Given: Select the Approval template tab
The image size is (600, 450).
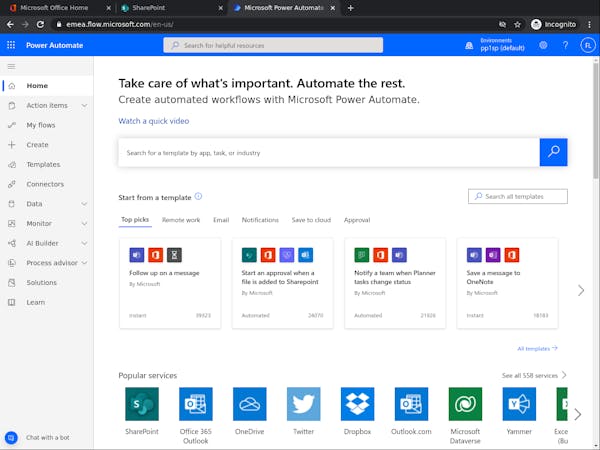Looking at the screenshot, I should 357,220.
